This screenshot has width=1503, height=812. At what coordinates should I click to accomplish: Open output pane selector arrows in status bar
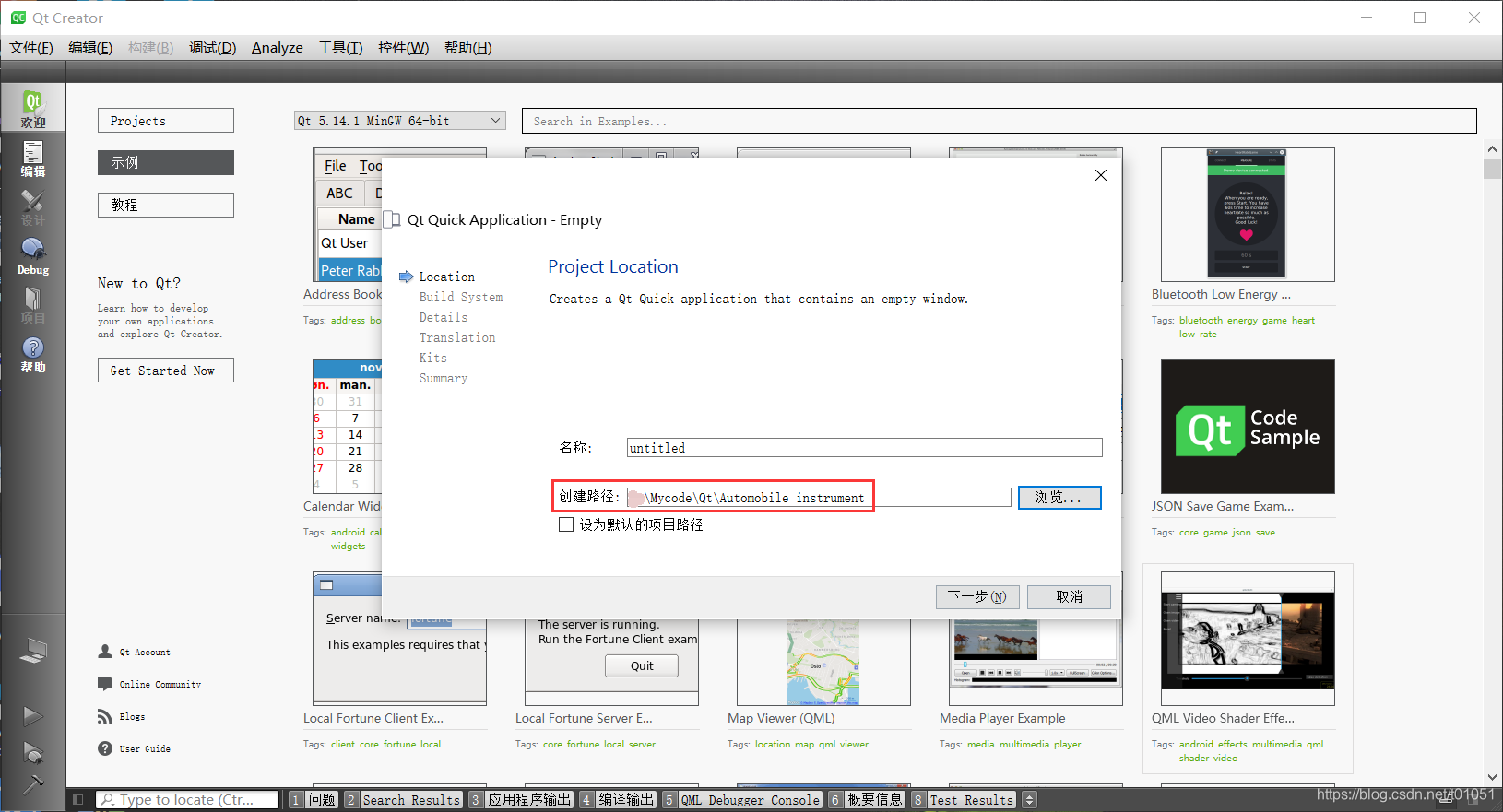tap(1030, 800)
